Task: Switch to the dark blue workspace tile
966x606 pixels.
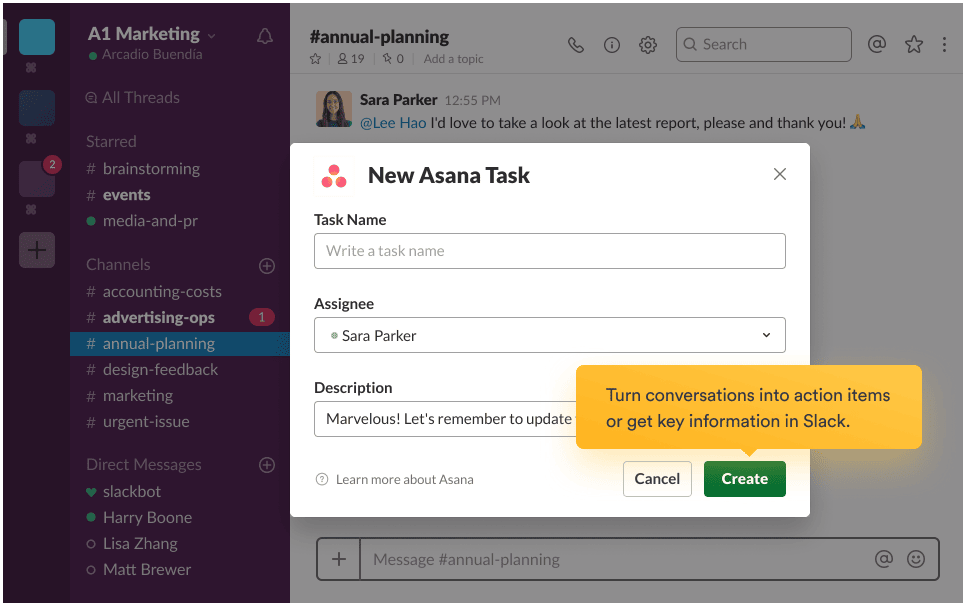Action: [x=37, y=108]
